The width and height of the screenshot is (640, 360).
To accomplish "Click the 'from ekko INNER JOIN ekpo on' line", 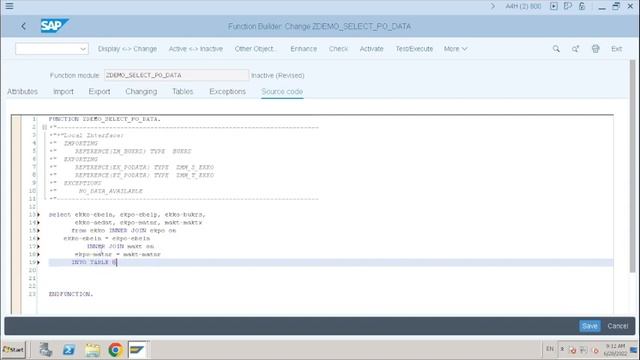I will point(124,231).
